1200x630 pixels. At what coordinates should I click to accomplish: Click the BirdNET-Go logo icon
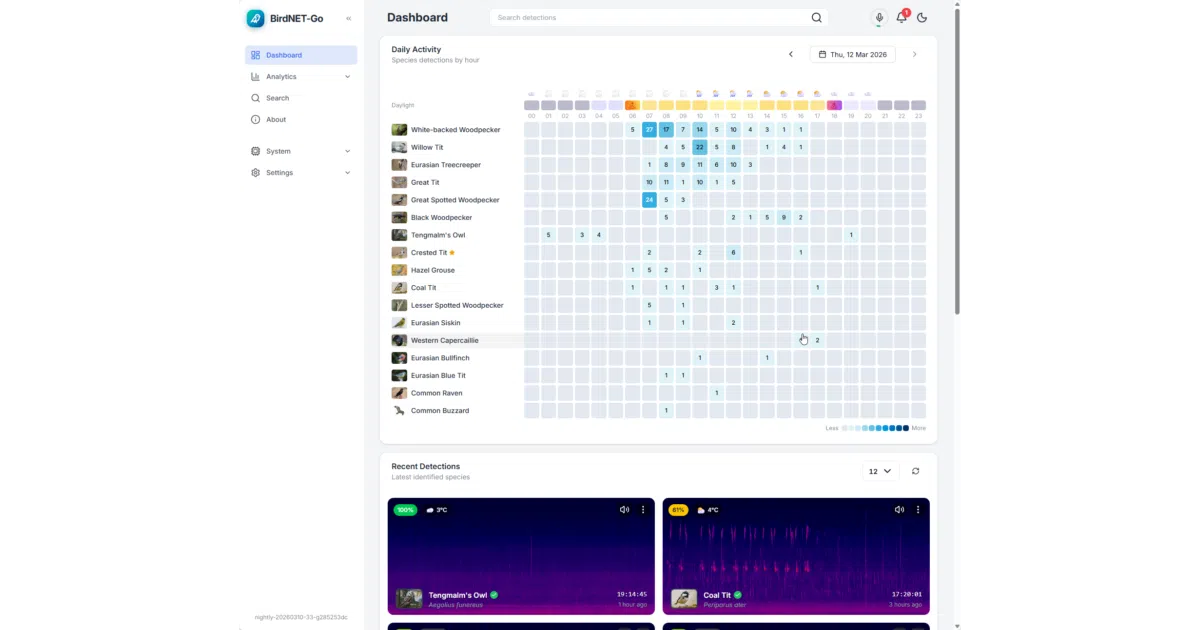coord(256,18)
